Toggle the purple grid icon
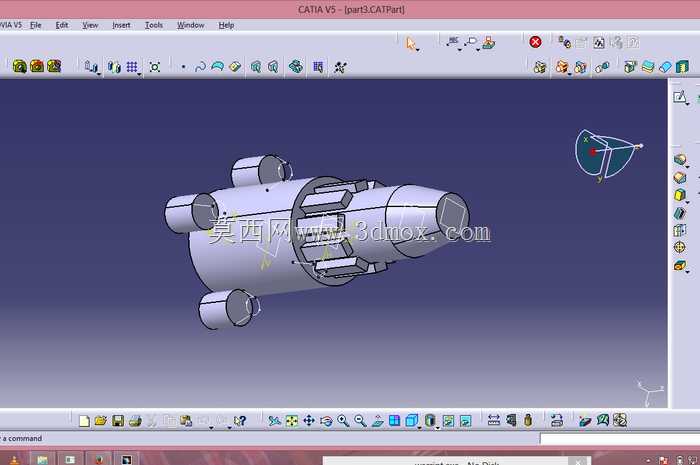The height and width of the screenshot is (465, 700). tap(132, 67)
